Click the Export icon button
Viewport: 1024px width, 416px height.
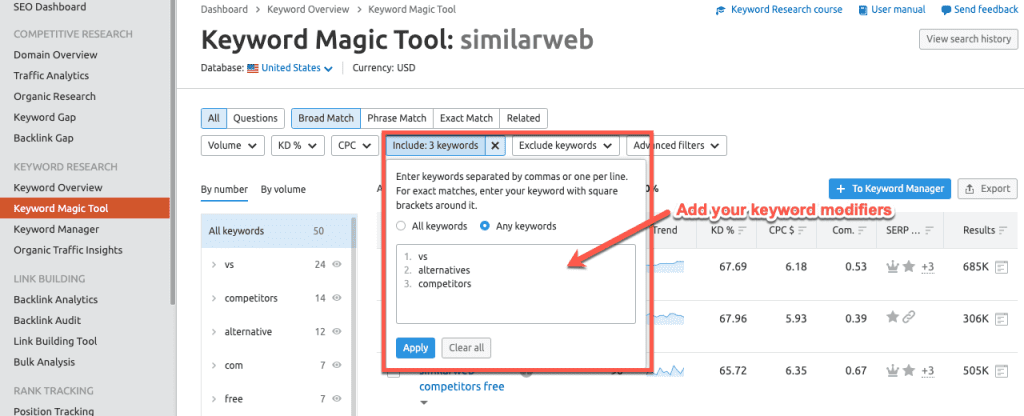click(987, 188)
